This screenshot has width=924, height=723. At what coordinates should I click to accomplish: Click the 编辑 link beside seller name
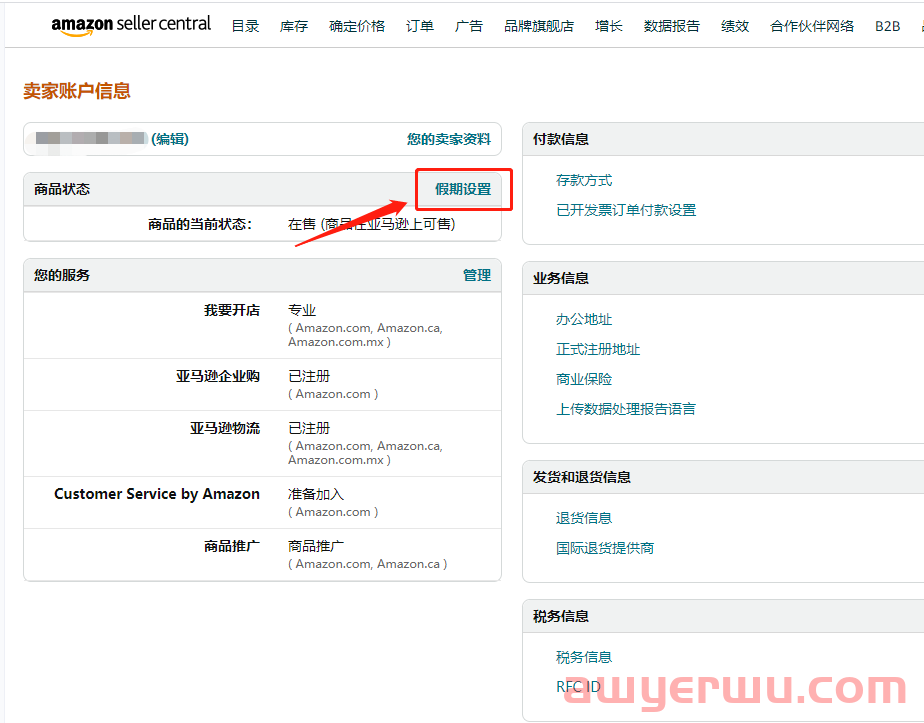click(x=170, y=139)
